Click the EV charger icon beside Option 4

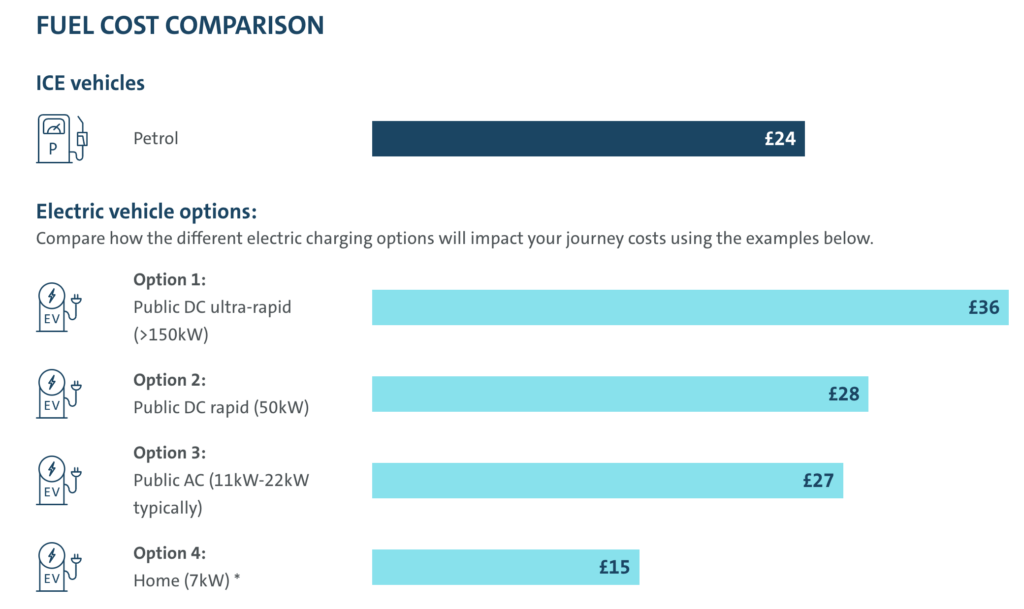coord(59,566)
